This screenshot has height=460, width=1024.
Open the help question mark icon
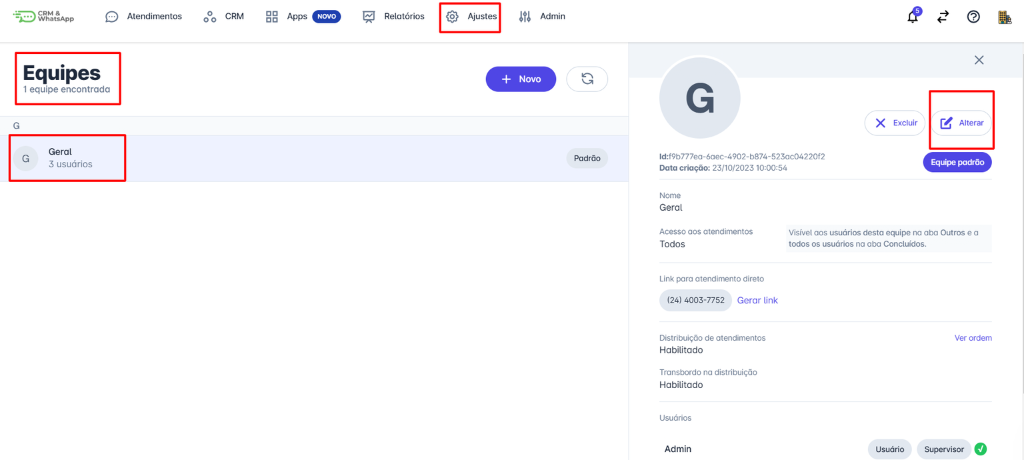pyautogui.click(x=973, y=17)
